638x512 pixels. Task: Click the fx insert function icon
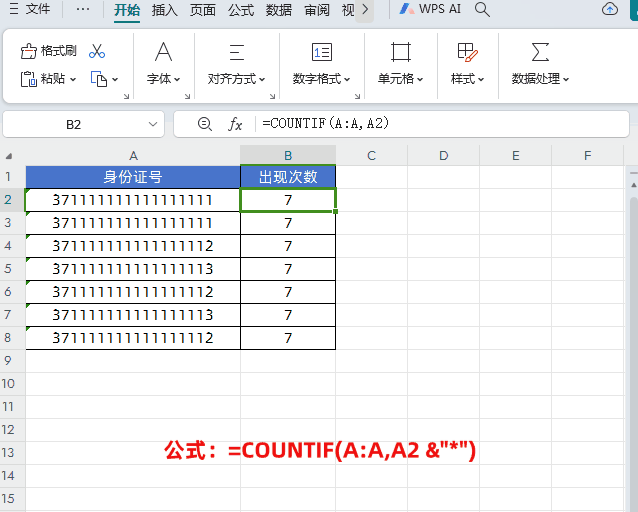point(236,124)
